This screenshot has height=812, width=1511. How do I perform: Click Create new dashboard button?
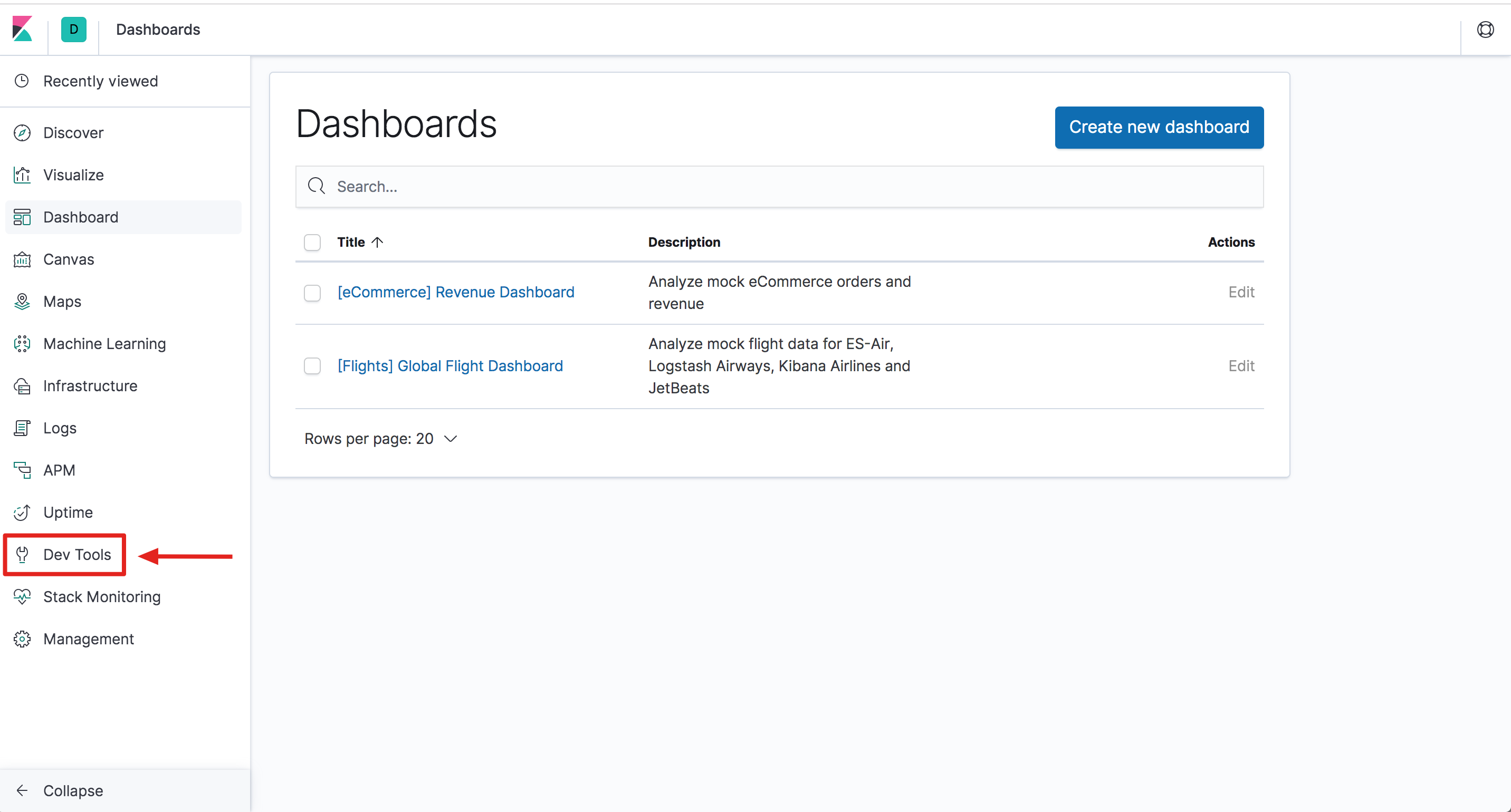[1159, 127]
